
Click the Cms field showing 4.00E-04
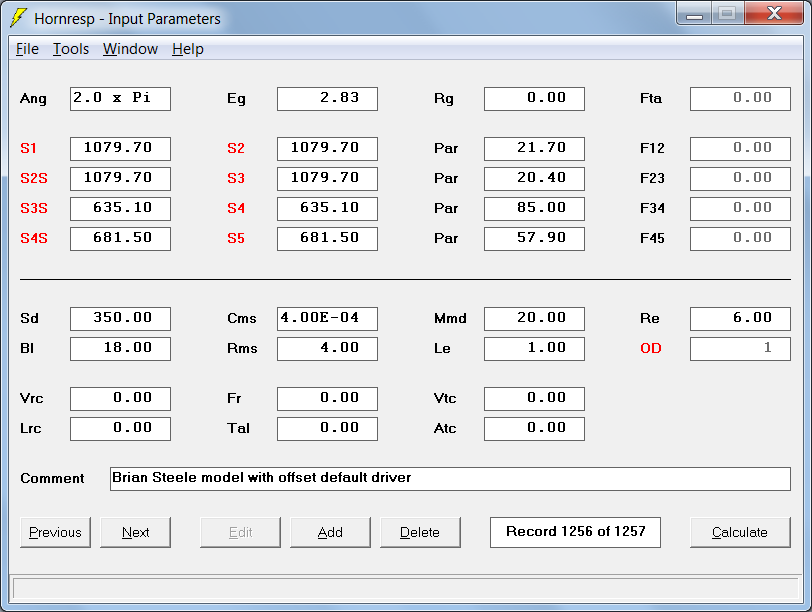pyautogui.click(x=327, y=318)
